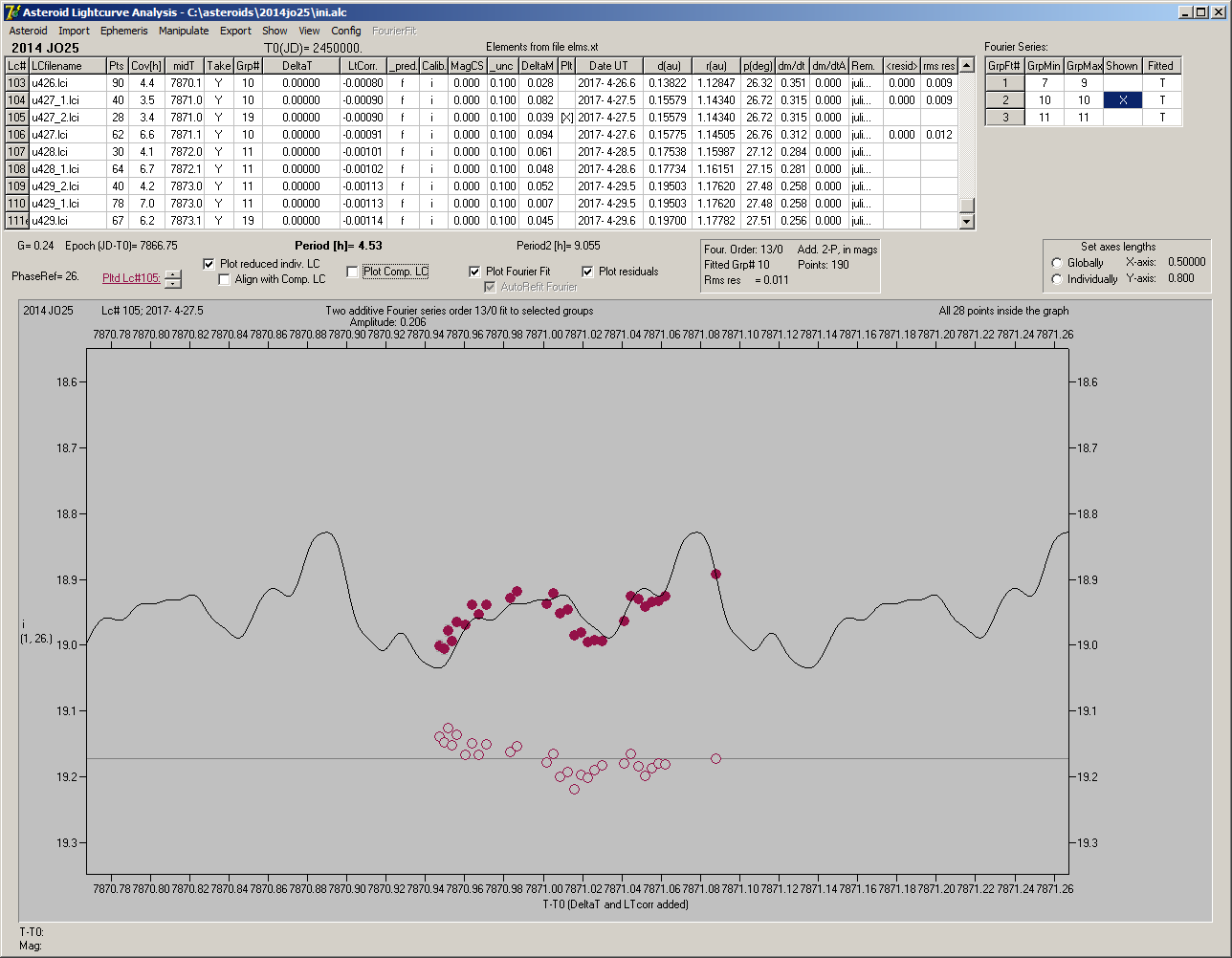Toggle the Plot Fourier Fit checkbox
The image size is (1232, 958).
(474, 272)
